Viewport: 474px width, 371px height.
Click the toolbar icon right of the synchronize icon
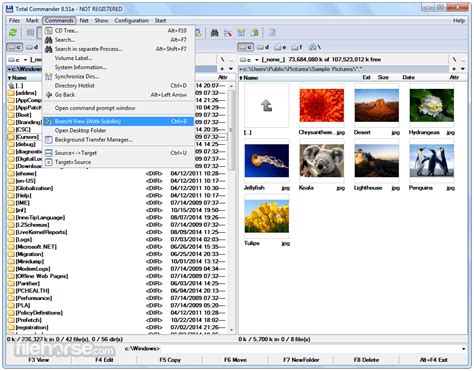pos(255,33)
